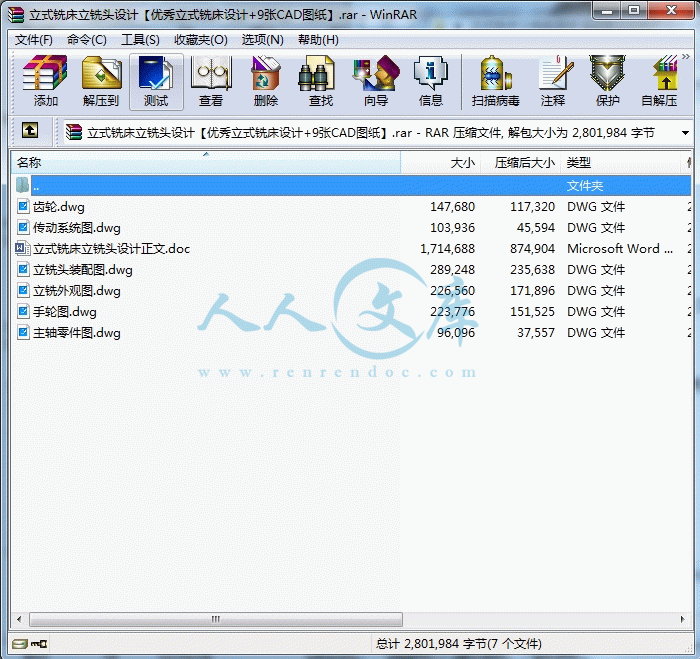Open the 工具(S) menu
The width and height of the screenshot is (700, 659).
coord(140,40)
